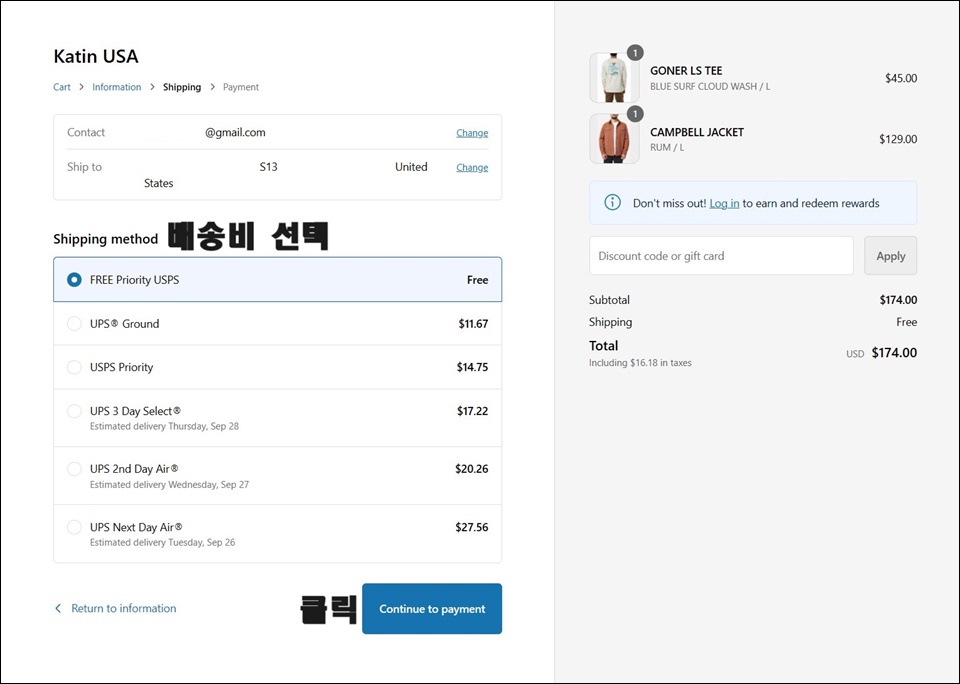Click Continue to payment button
This screenshot has width=960, height=684.
[432, 609]
